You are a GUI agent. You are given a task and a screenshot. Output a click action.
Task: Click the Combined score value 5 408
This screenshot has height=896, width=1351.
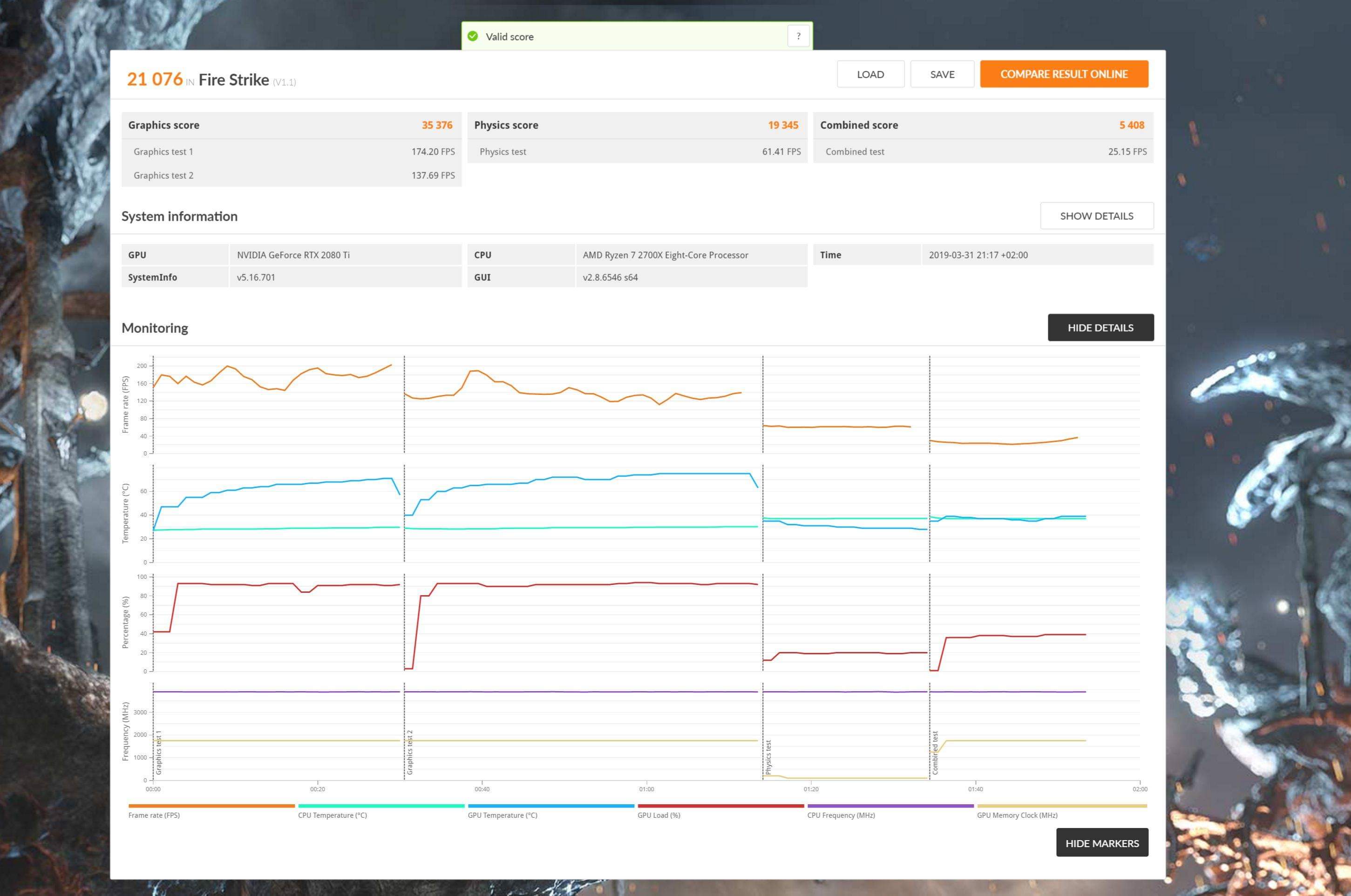click(1131, 125)
